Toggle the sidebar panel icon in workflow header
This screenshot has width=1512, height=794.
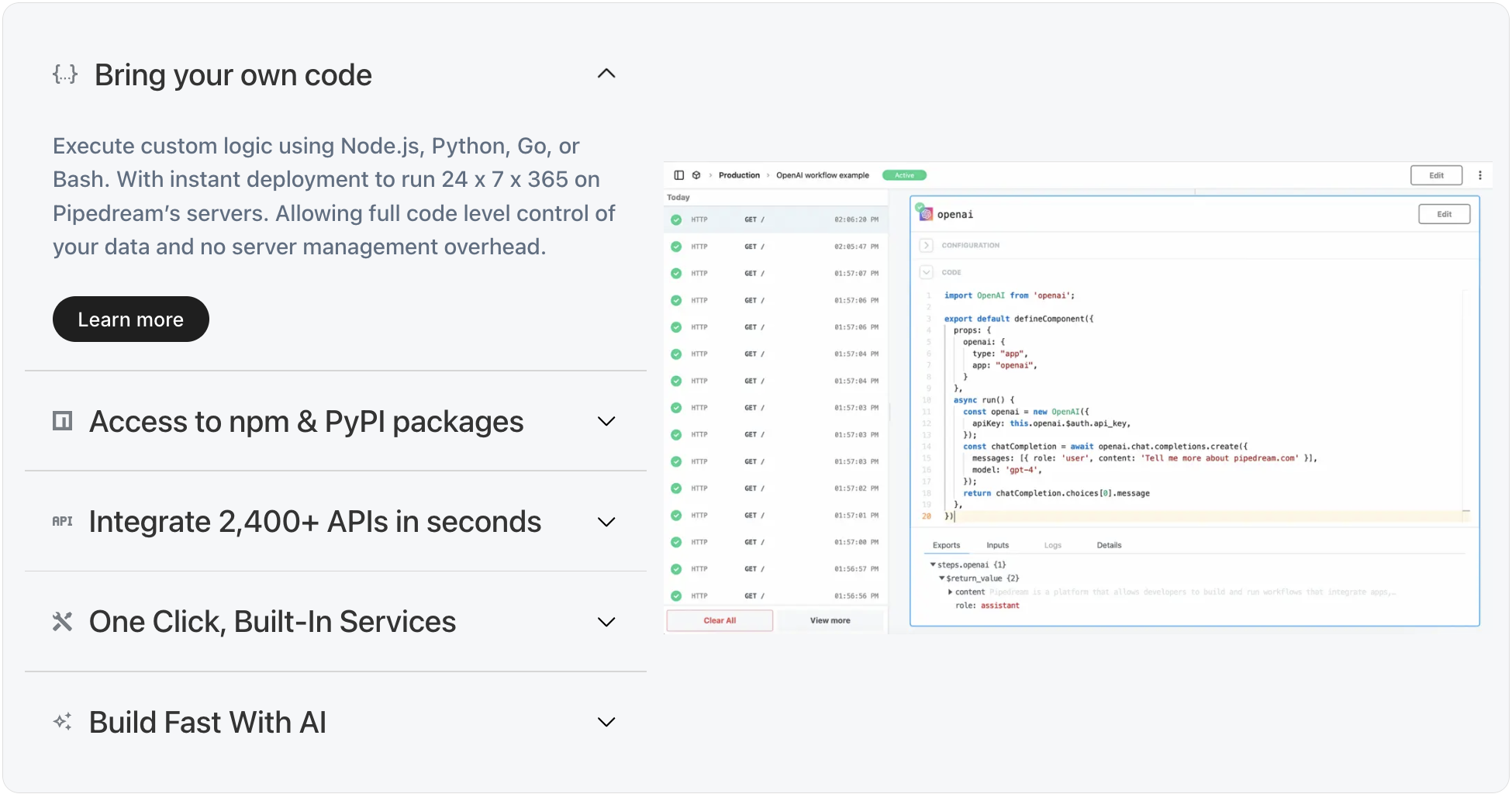678,175
